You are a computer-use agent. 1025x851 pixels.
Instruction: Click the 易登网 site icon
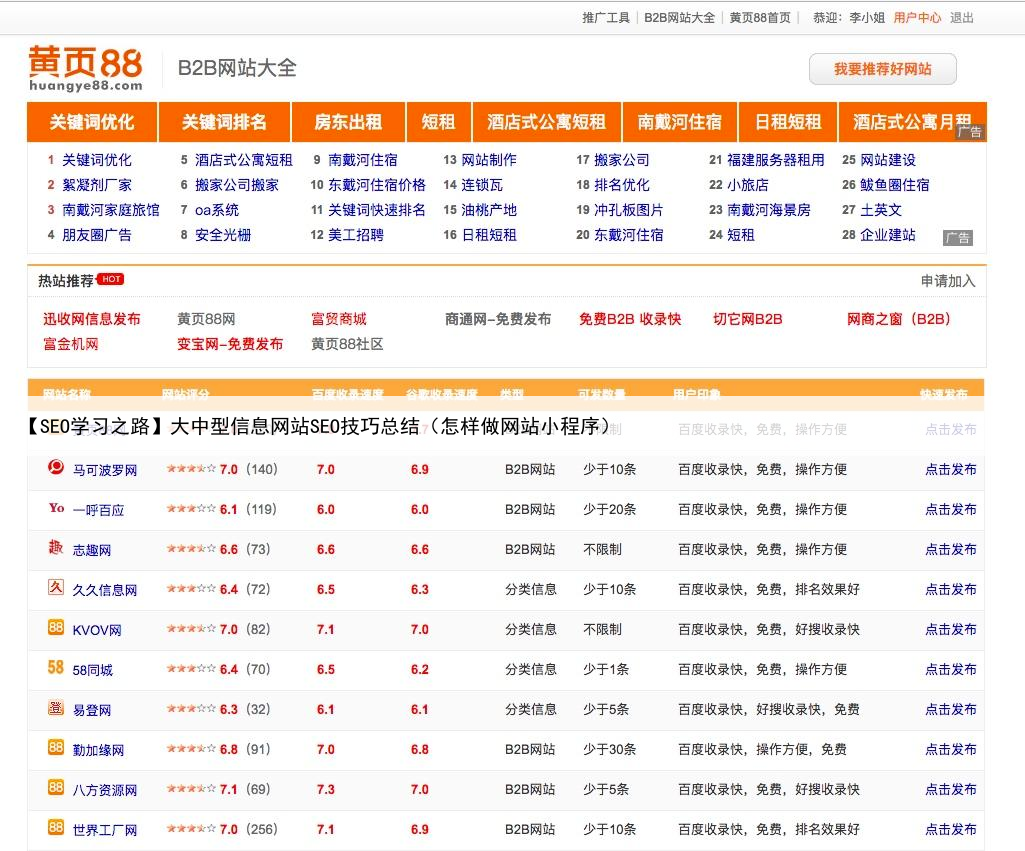(x=56, y=708)
